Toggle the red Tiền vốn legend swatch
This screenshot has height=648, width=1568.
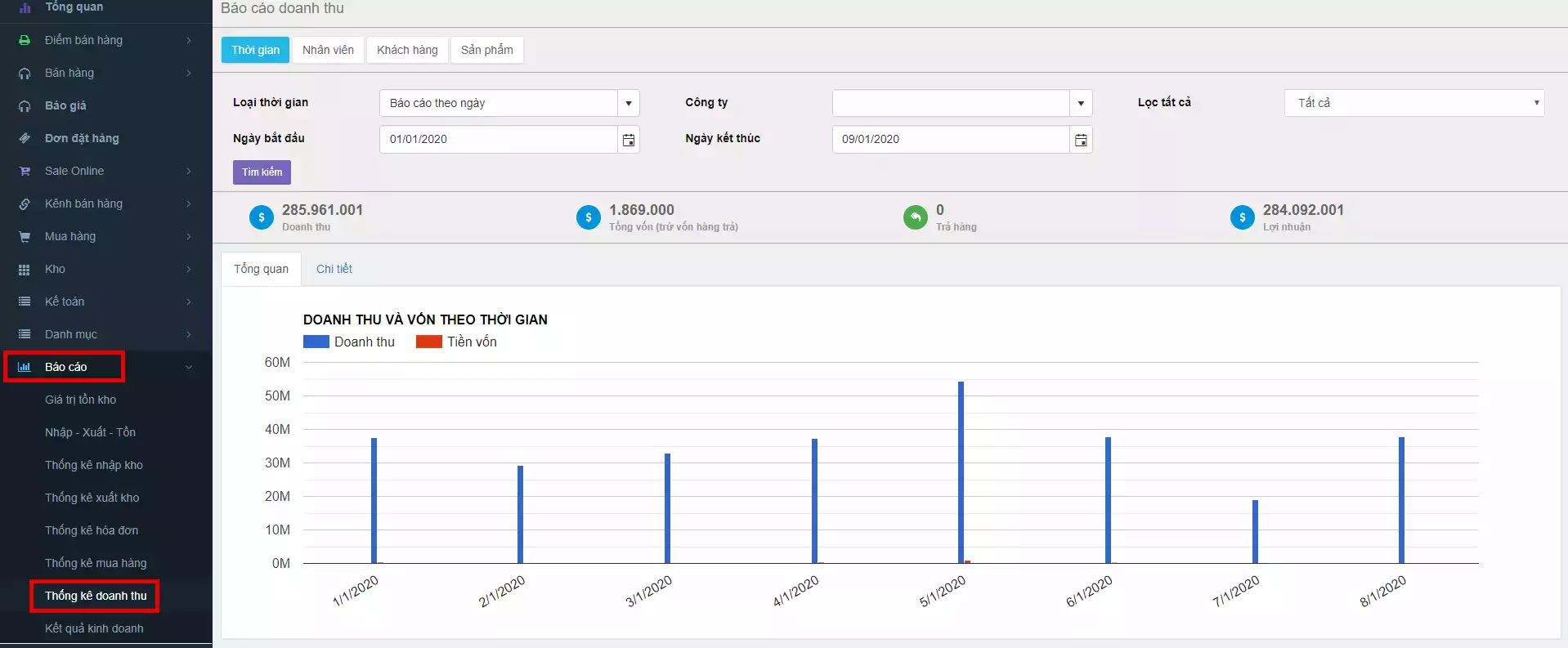click(x=429, y=342)
